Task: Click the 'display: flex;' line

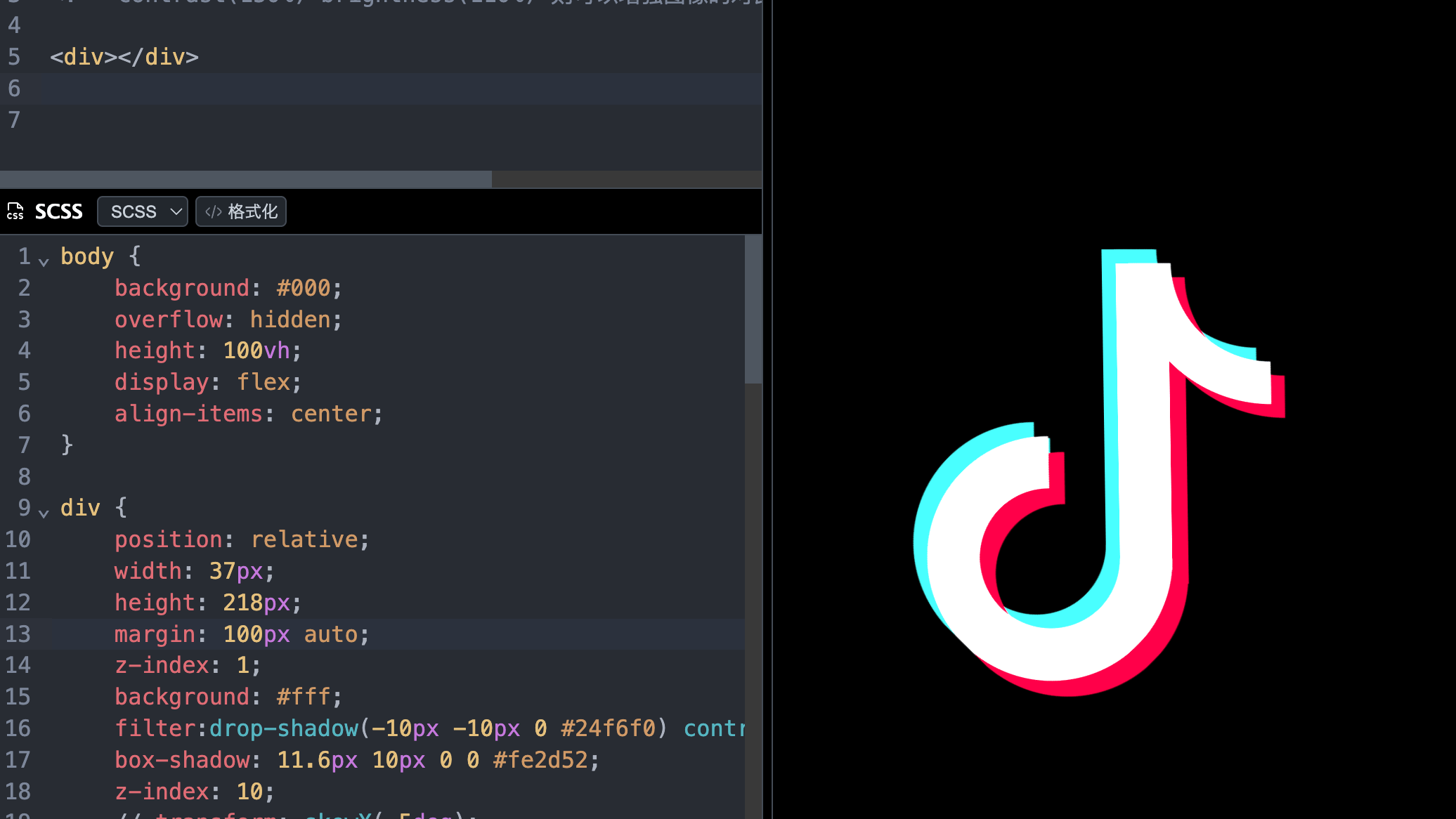Action: pyautogui.click(x=208, y=382)
